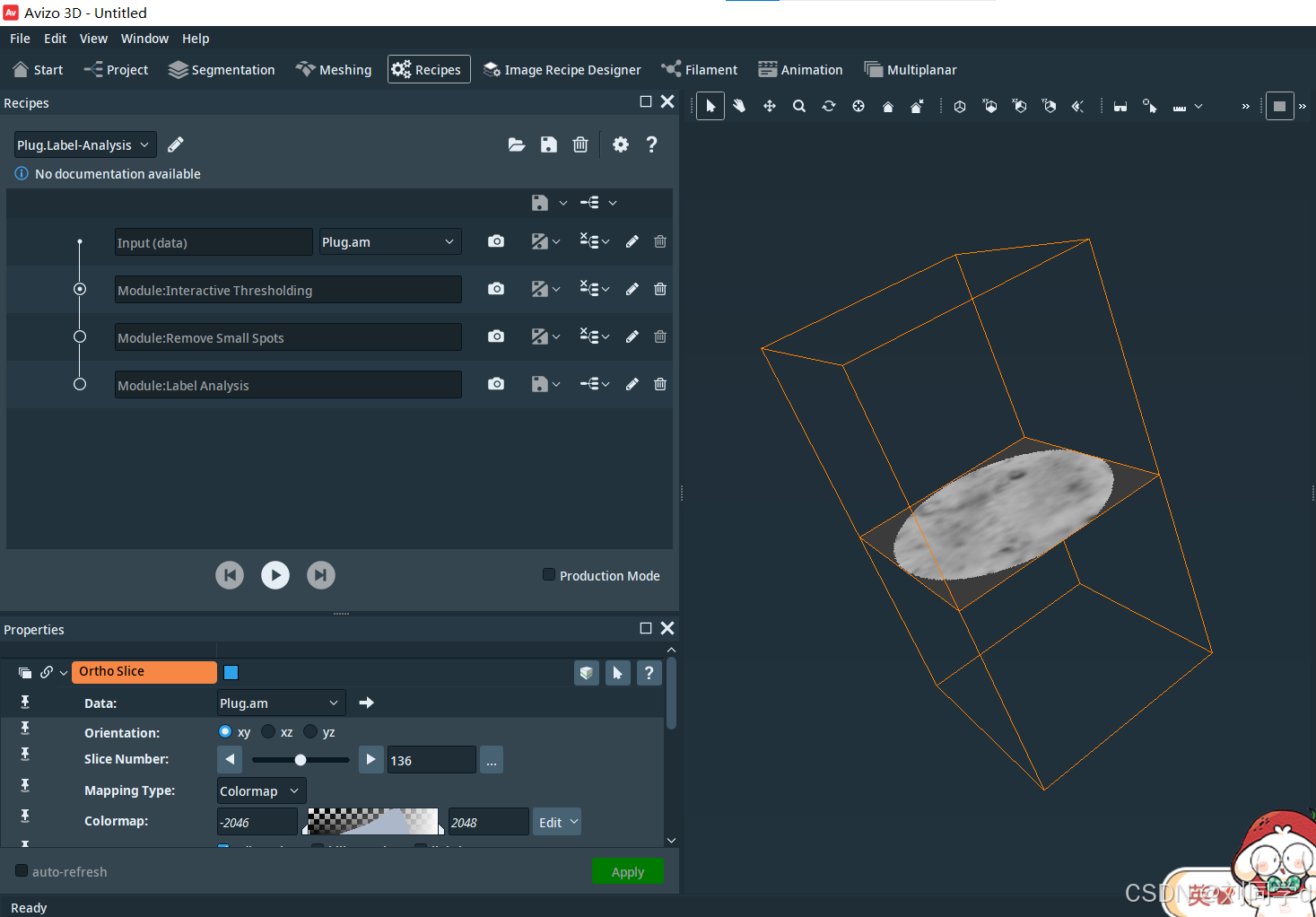Viewport: 1316px width, 917px height.
Task: Click camera icon in Input (data) row
Action: click(x=496, y=241)
